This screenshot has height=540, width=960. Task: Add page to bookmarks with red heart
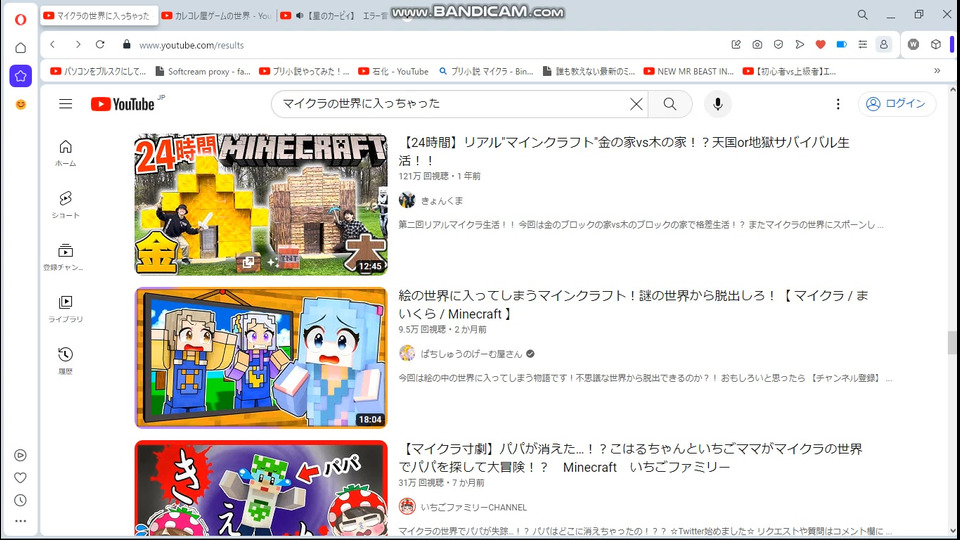820,45
